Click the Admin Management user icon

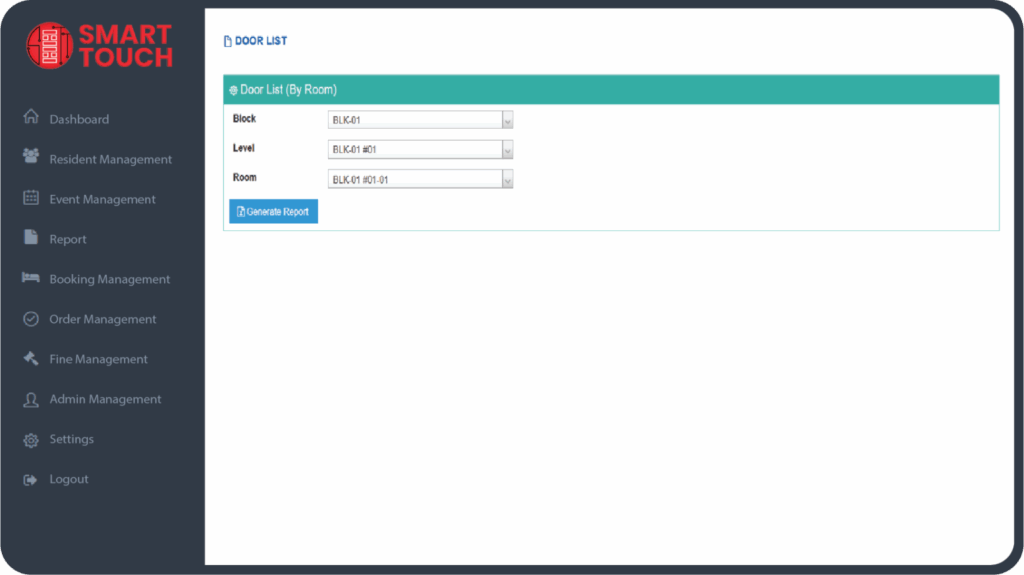[31, 399]
